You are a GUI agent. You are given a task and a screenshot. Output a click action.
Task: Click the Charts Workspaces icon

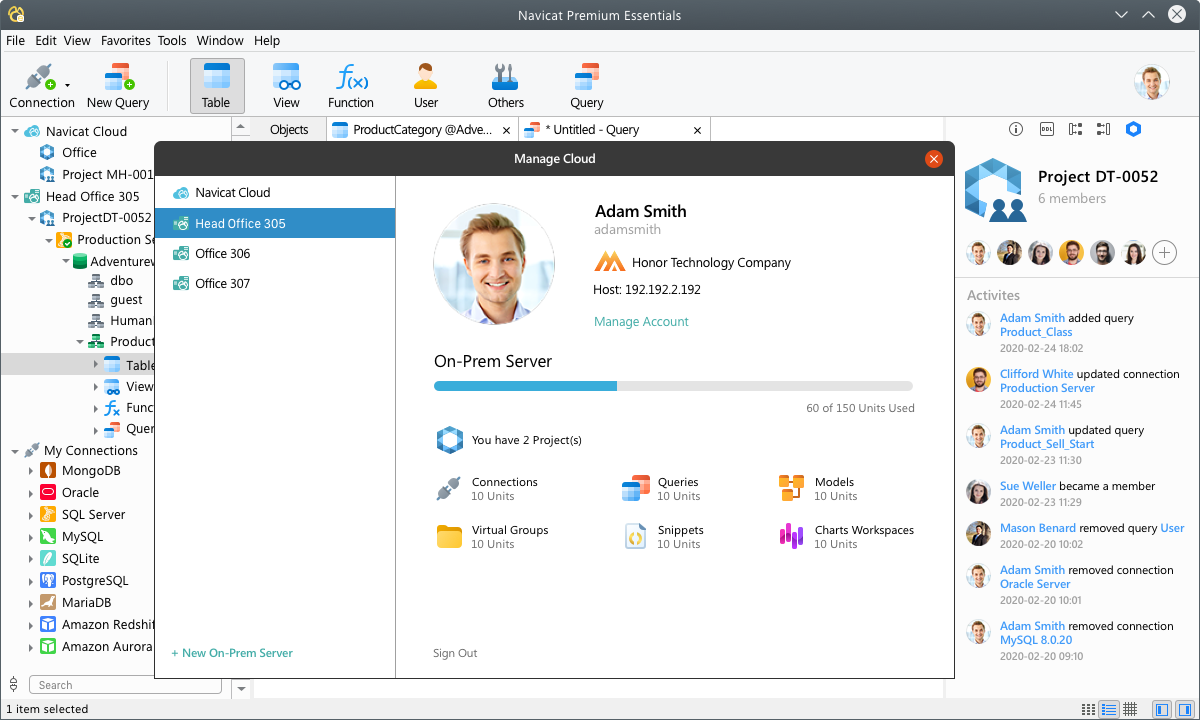coord(792,537)
